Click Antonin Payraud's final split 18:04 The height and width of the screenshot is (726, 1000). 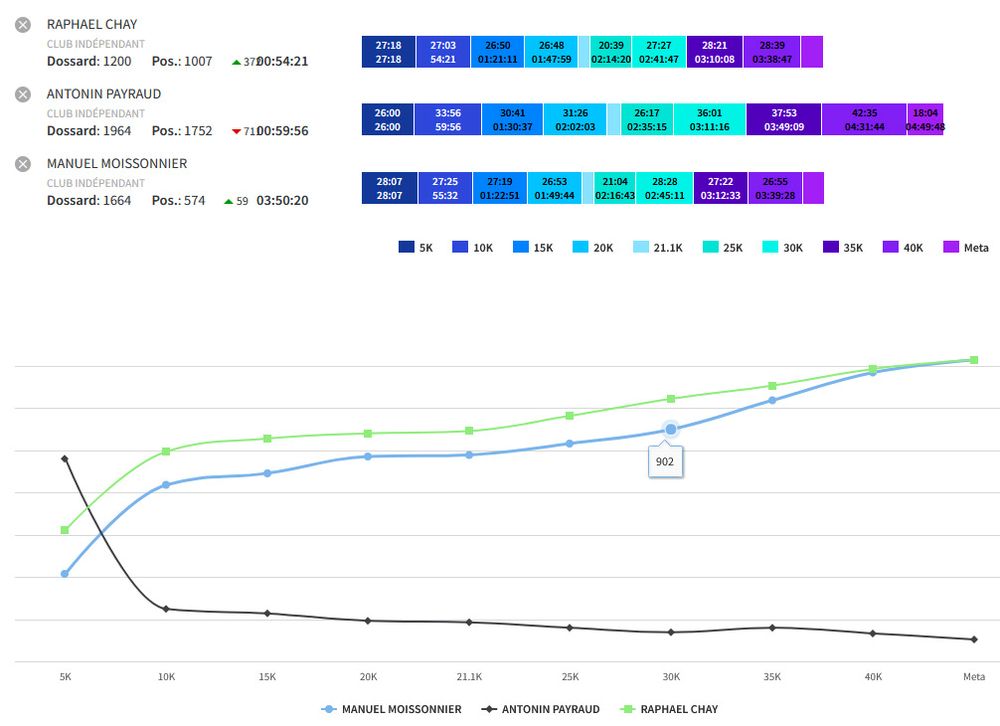tap(925, 119)
